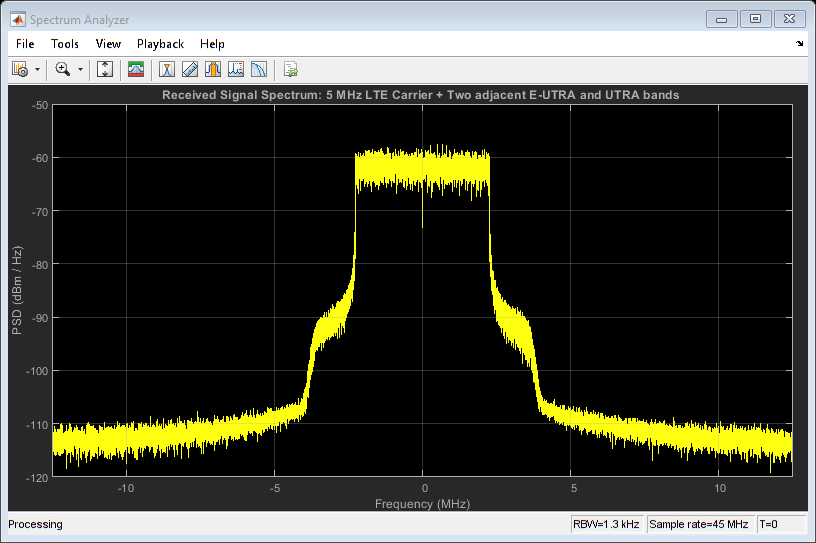Viewport: 816px width, 543px height.
Task: Click the Sample rate=45 MHz status field
Action: tap(698, 524)
